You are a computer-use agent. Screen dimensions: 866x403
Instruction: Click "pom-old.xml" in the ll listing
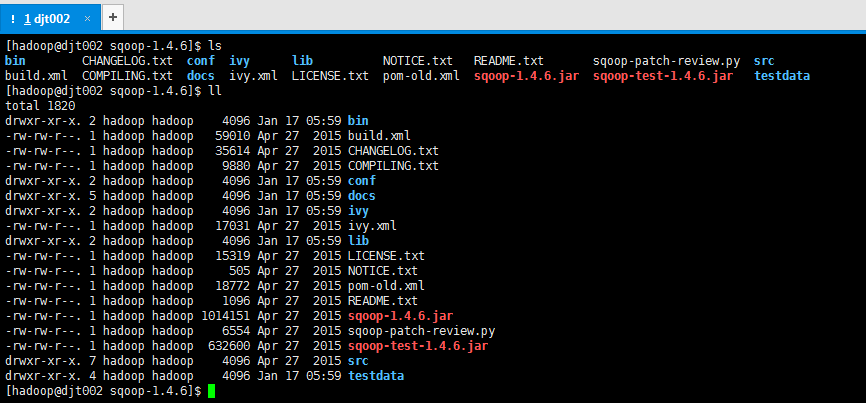click(x=387, y=286)
